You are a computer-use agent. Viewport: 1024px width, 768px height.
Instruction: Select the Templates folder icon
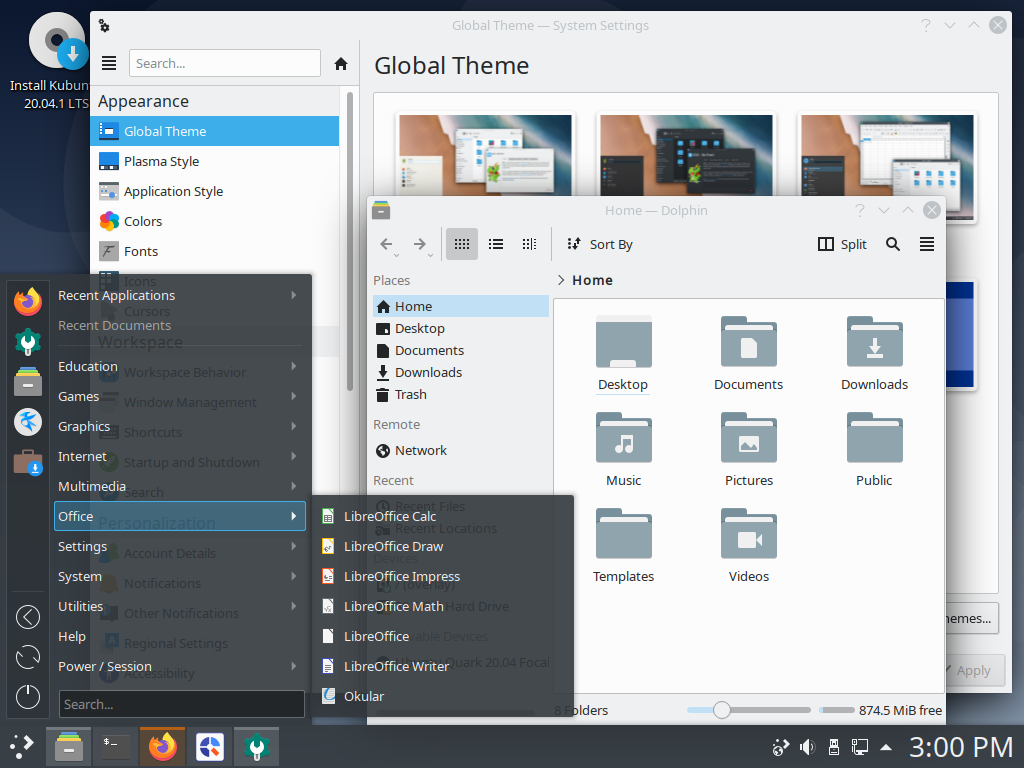(624, 534)
